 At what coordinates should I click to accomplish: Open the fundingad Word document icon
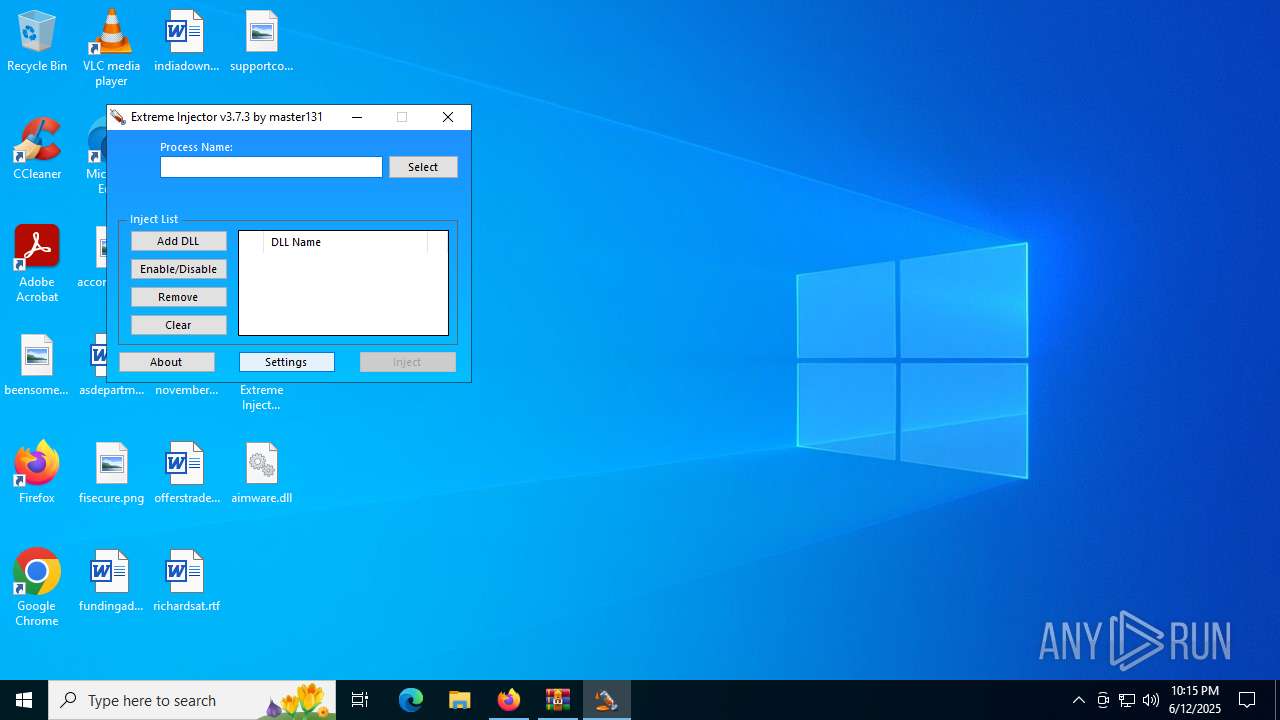[x=111, y=580]
